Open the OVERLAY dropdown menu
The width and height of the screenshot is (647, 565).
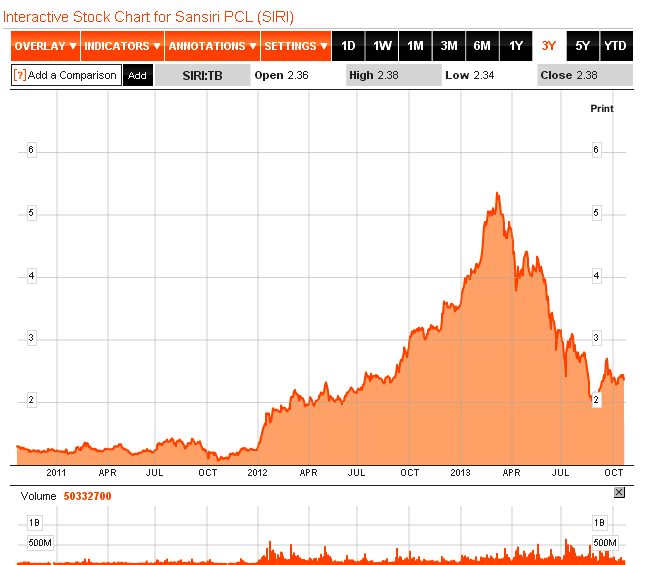(x=45, y=46)
